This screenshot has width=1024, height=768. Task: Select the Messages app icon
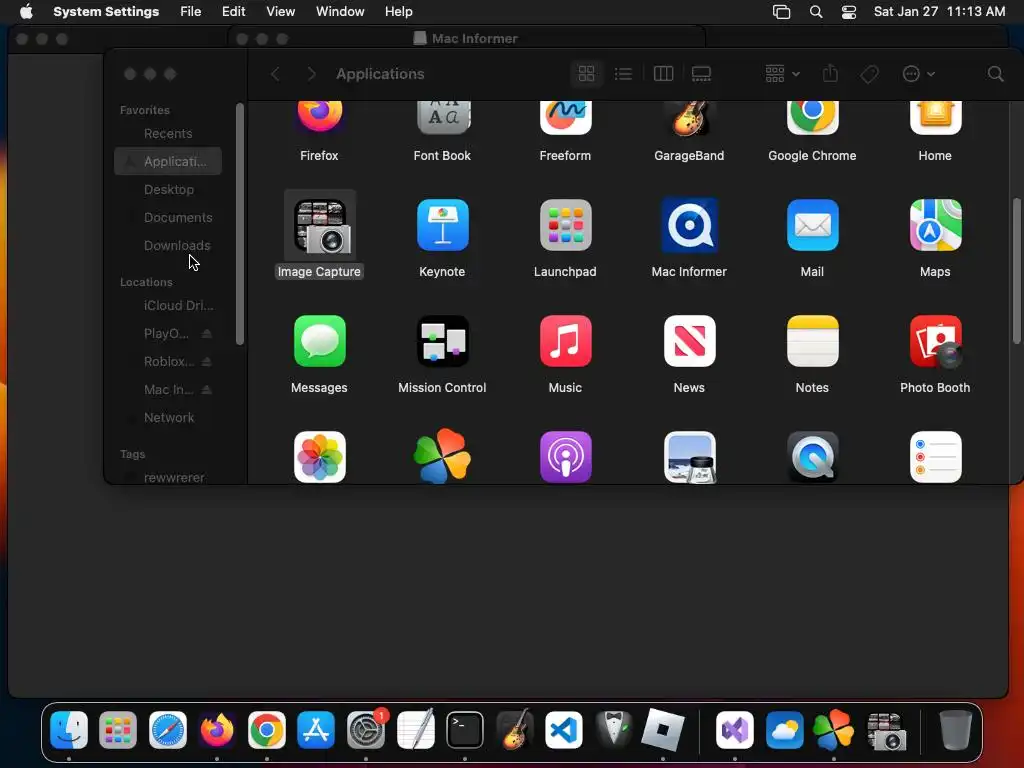coord(319,342)
